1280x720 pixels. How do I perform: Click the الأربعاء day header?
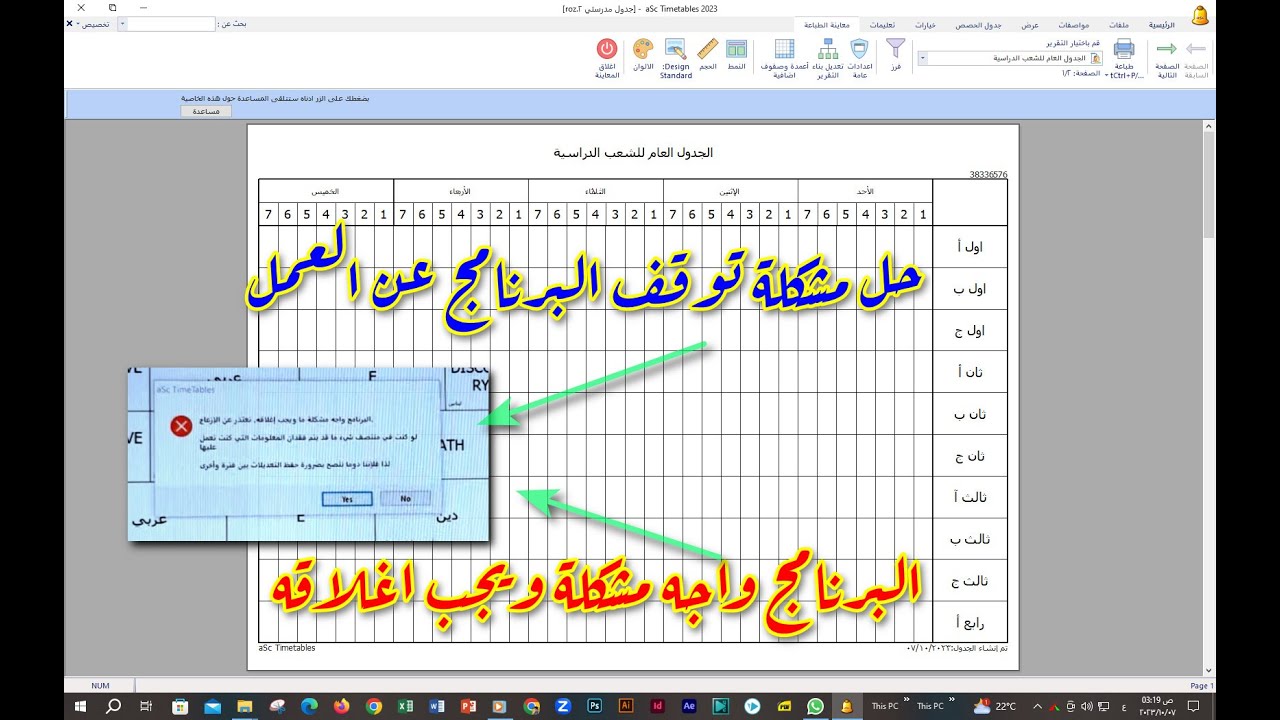coord(461,190)
